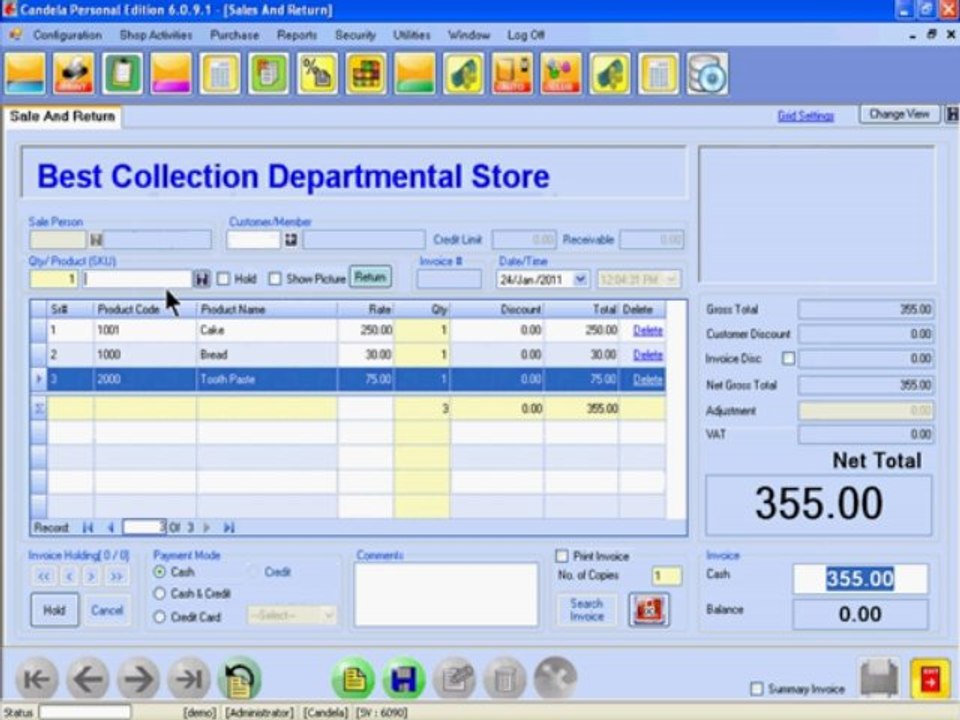Click the red icon beside Search Invoice
Viewport: 960px width, 720px height.
coord(649,609)
